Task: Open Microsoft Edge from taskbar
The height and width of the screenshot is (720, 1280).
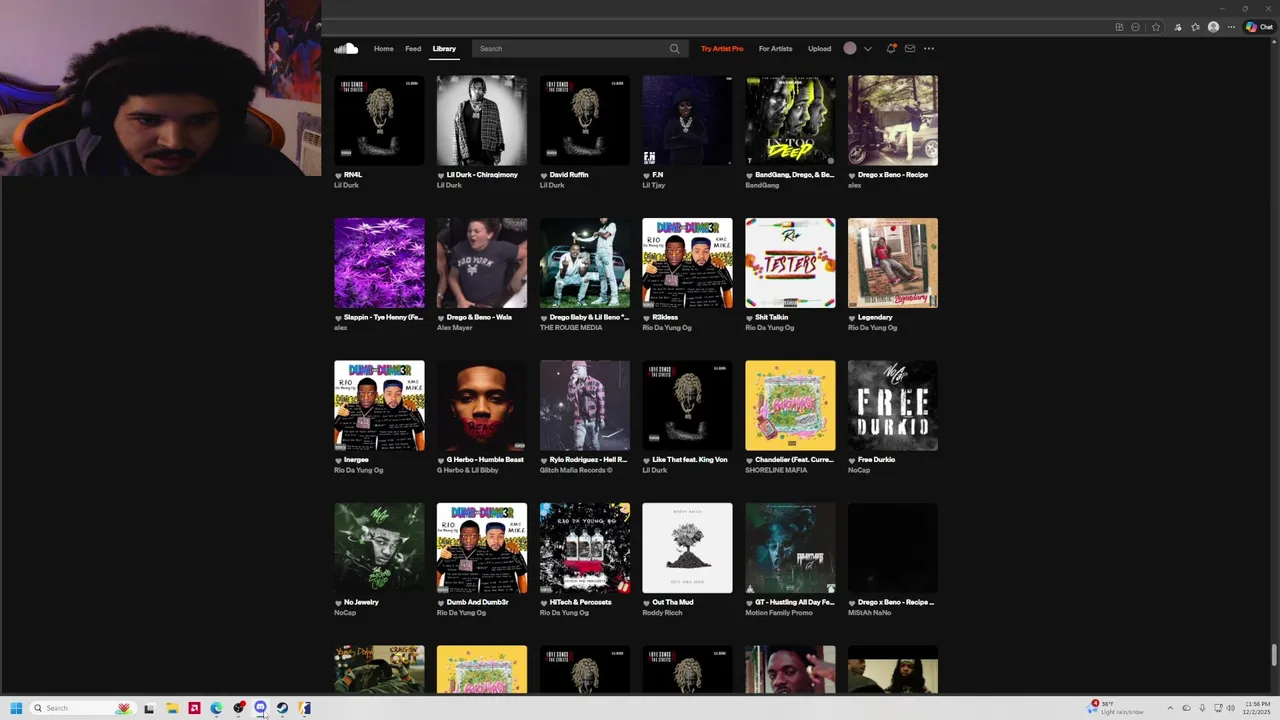Action: click(x=216, y=708)
